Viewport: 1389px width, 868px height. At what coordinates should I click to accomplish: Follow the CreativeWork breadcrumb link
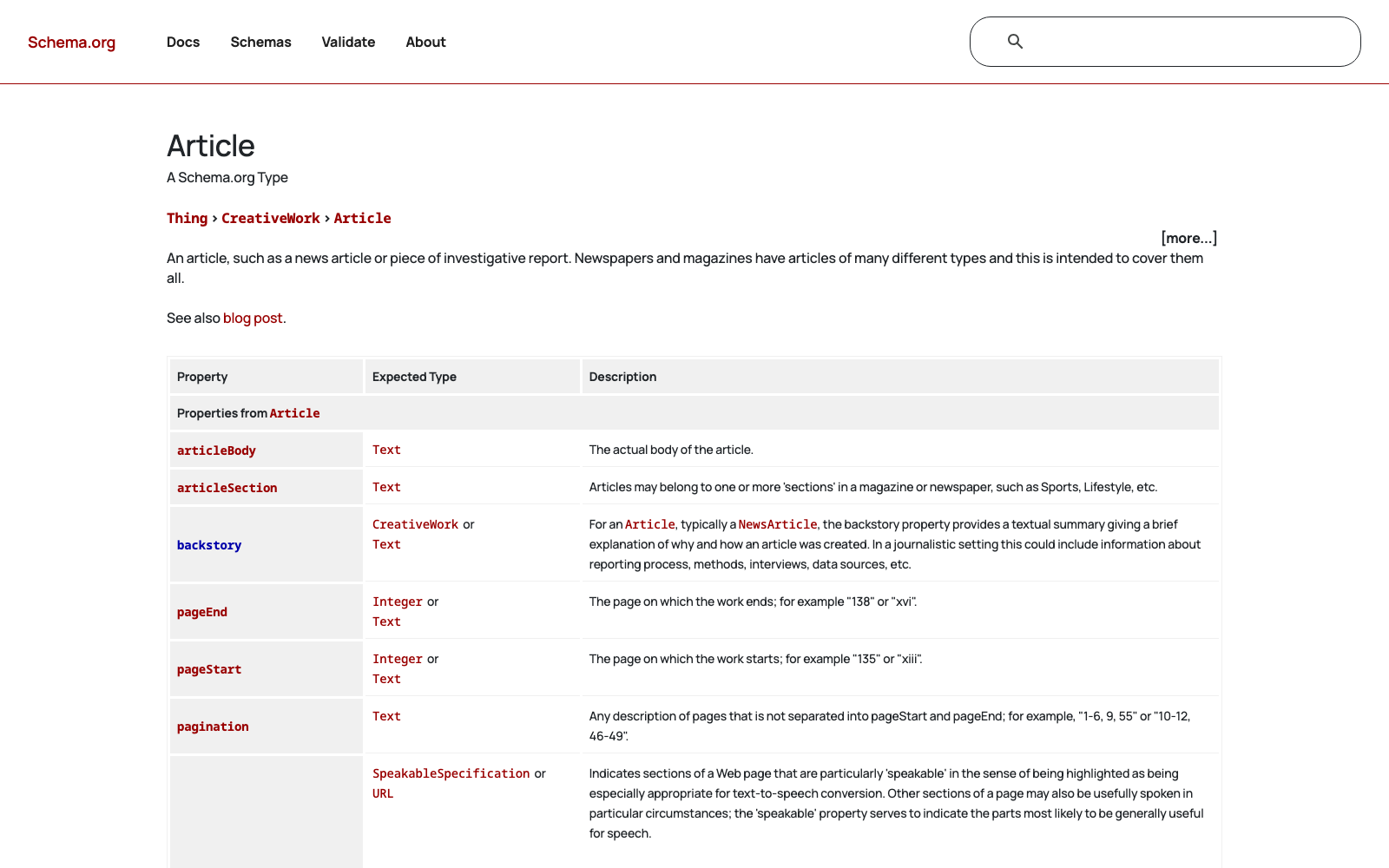click(270, 218)
